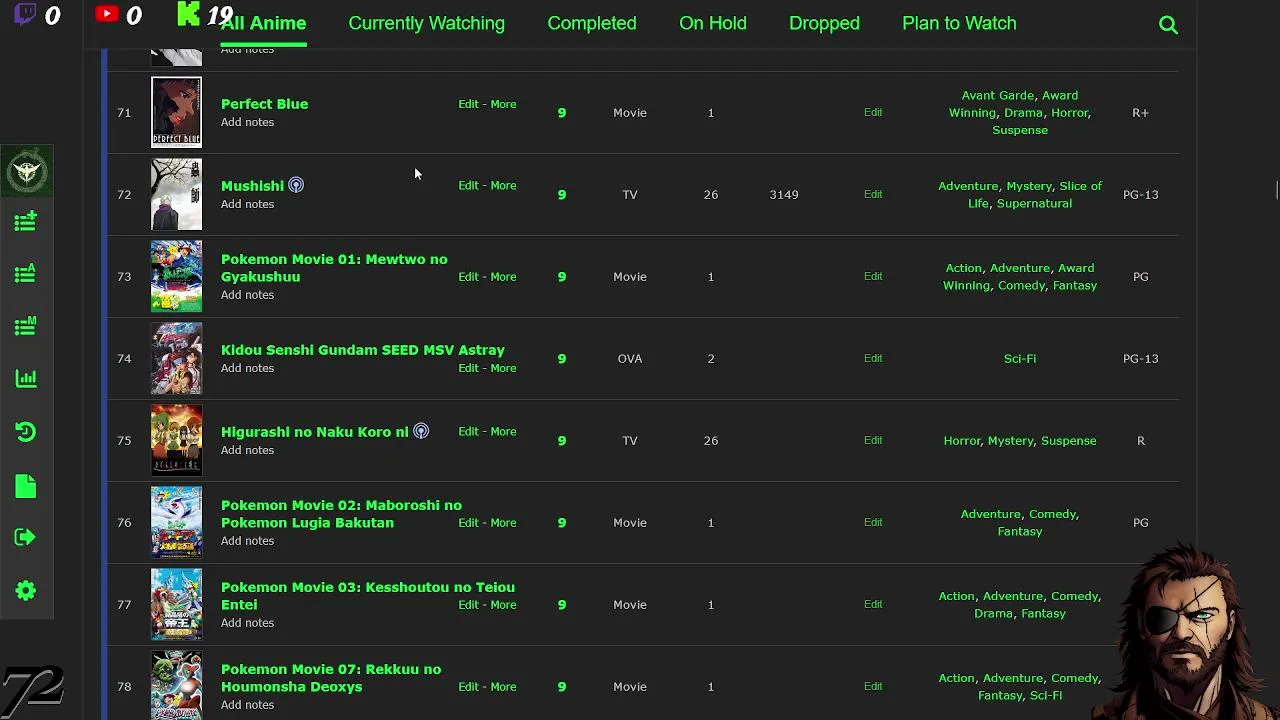Switch to the Completed tab
This screenshot has height=720, width=1280.
[591, 23]
